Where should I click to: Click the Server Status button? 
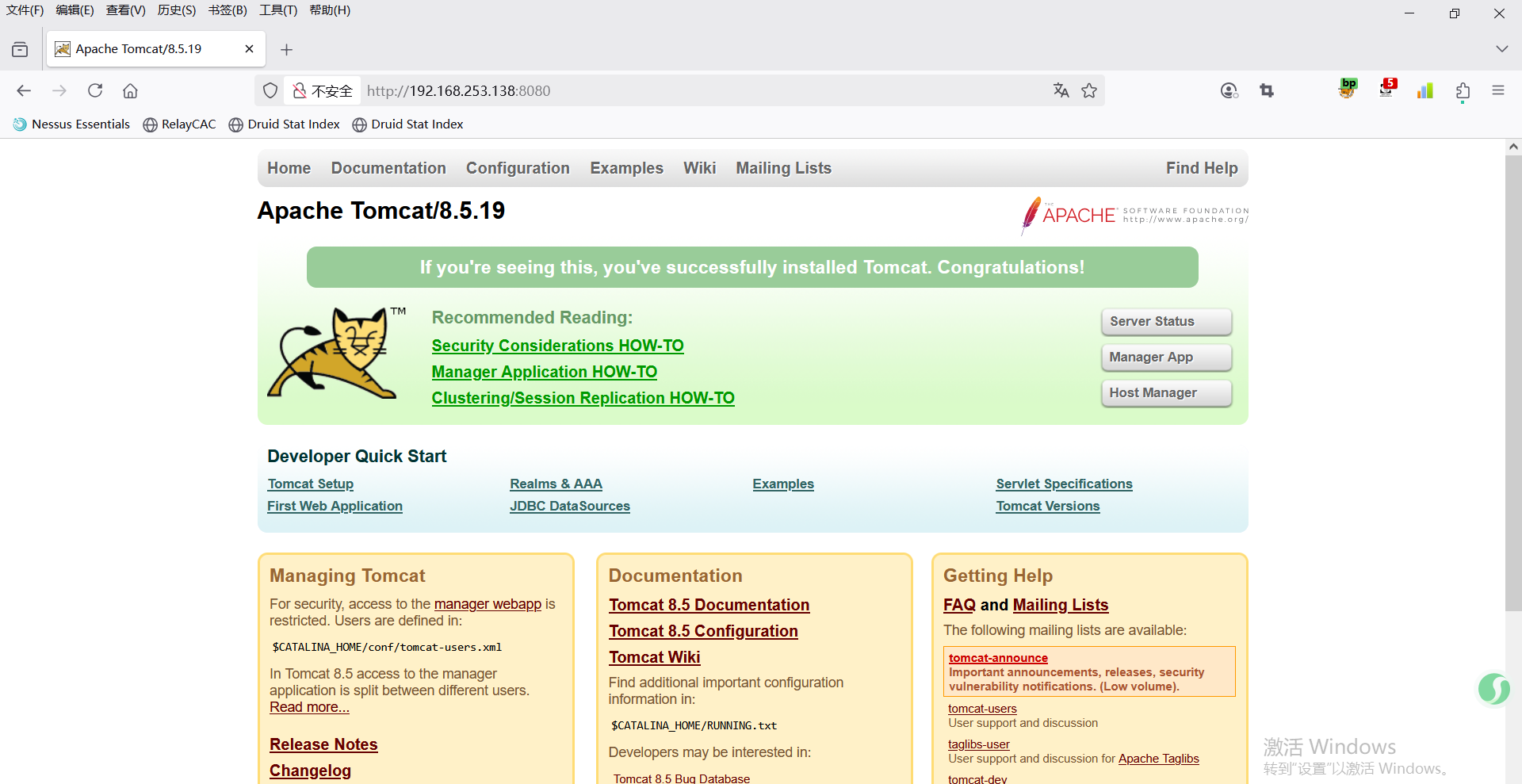coord(1166,322)
